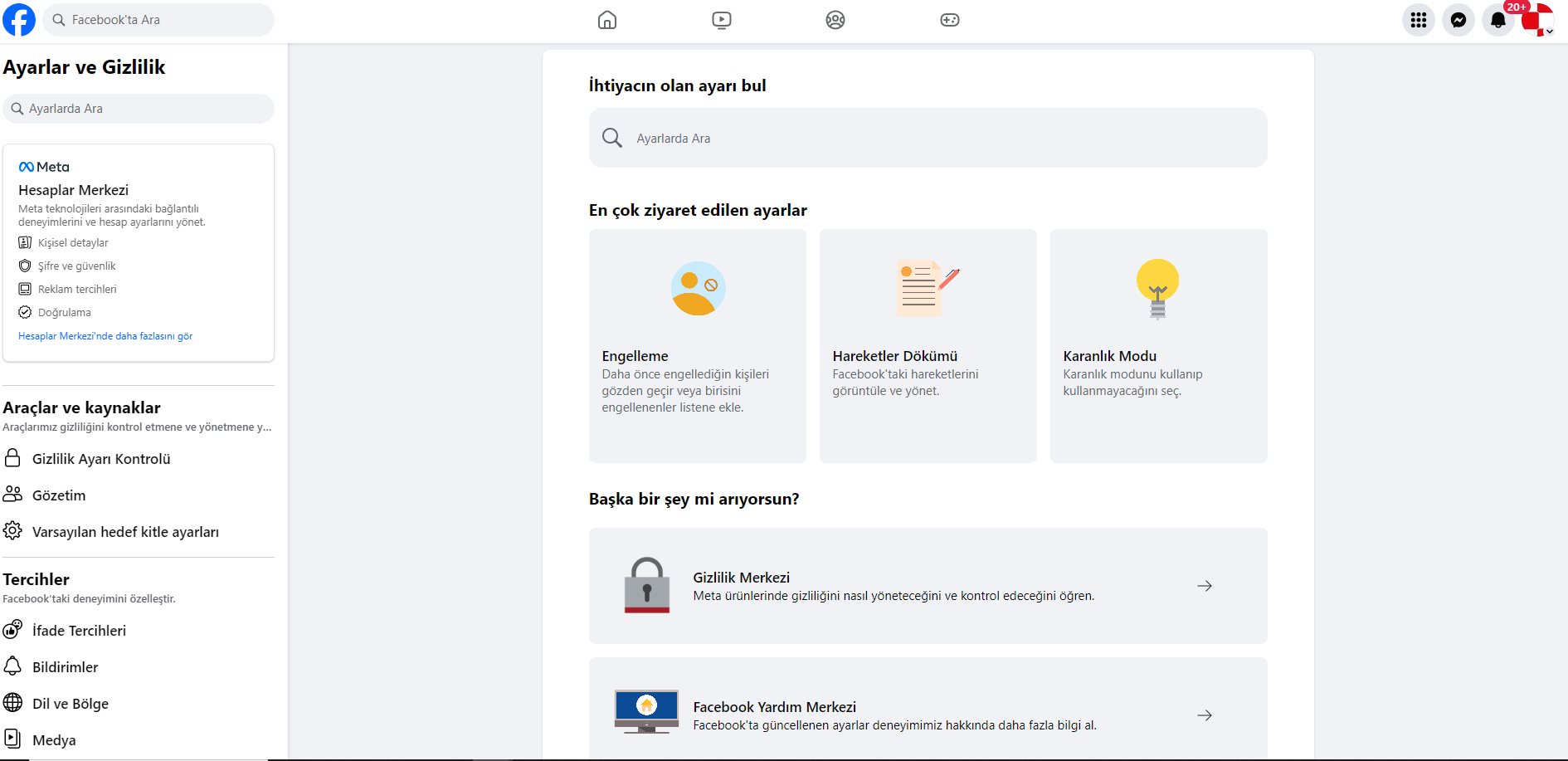
Task: Click the Facebook'ta Ara search field
Action: tap(158, 20)
